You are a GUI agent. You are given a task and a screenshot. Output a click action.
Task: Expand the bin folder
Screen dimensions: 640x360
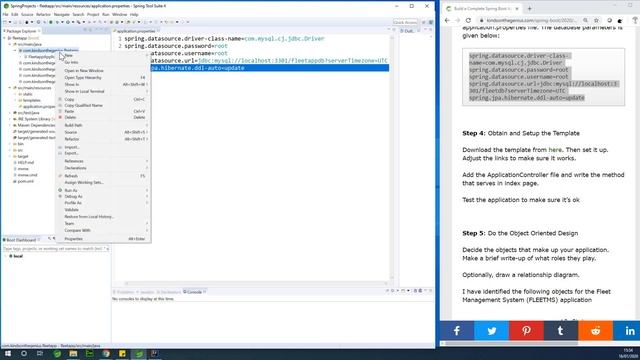[10, 144]
